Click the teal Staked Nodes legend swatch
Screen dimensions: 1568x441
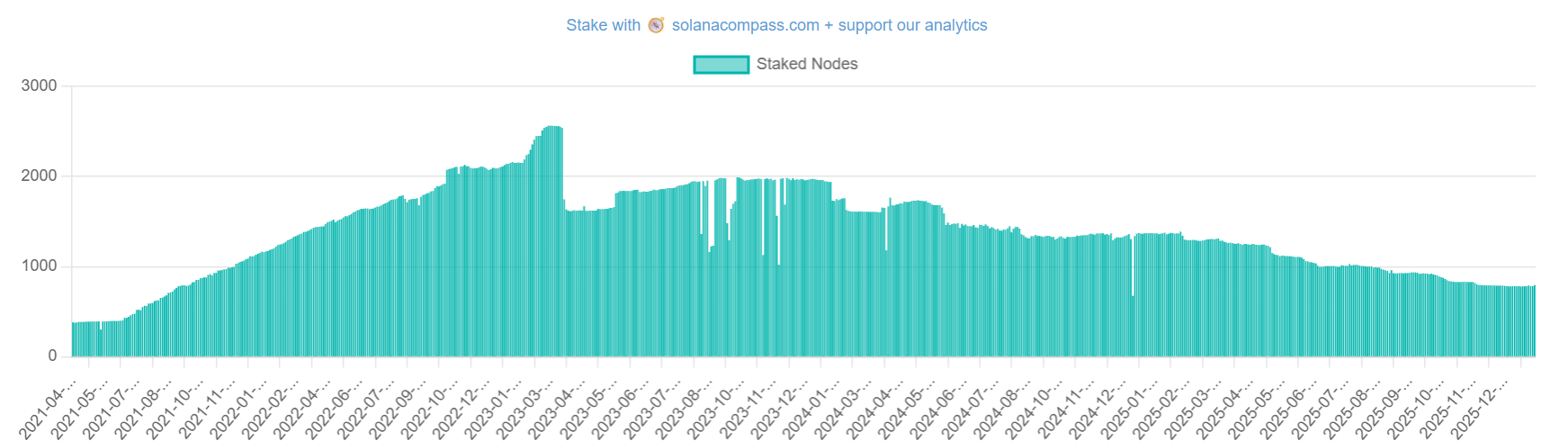coord(721,64)
